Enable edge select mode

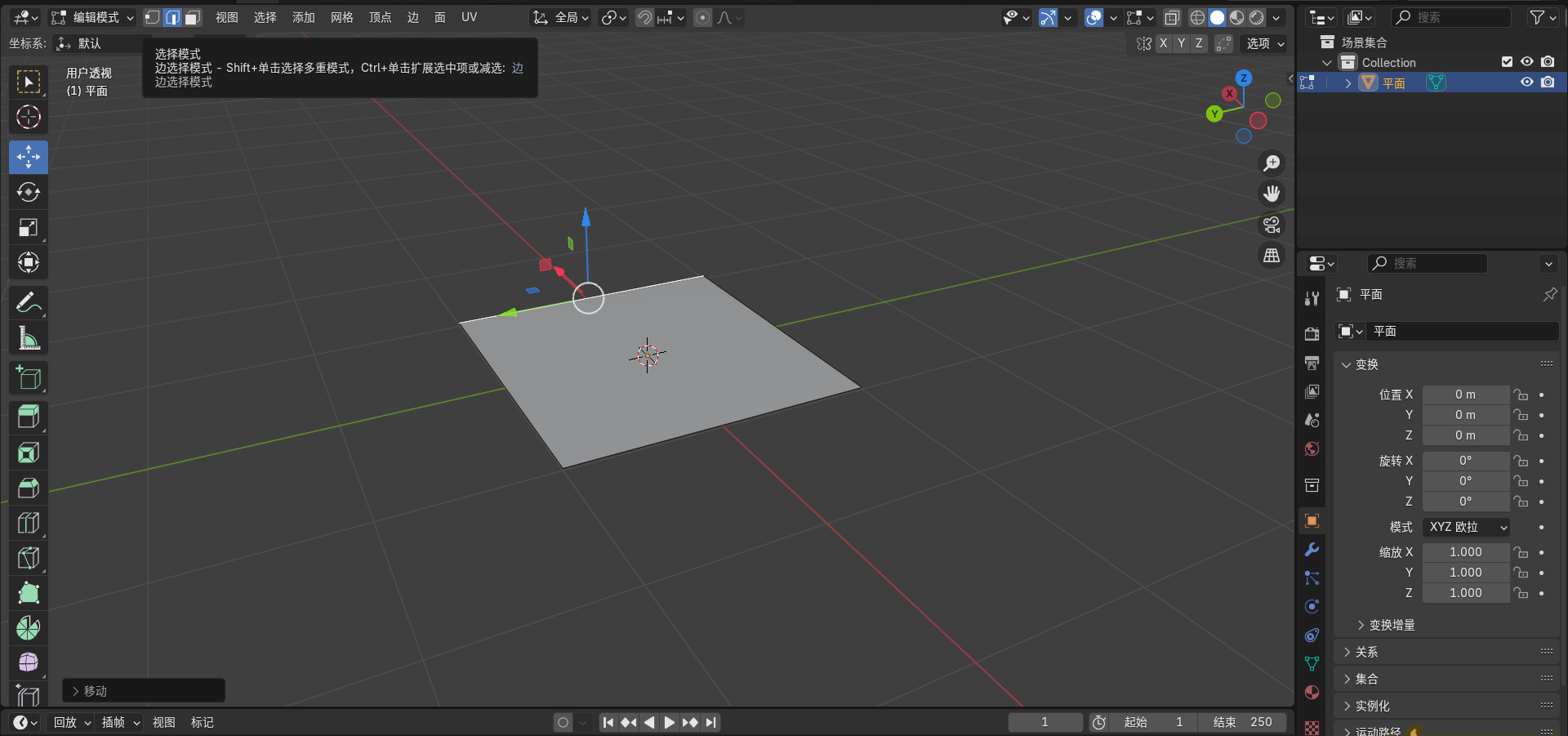172,17
